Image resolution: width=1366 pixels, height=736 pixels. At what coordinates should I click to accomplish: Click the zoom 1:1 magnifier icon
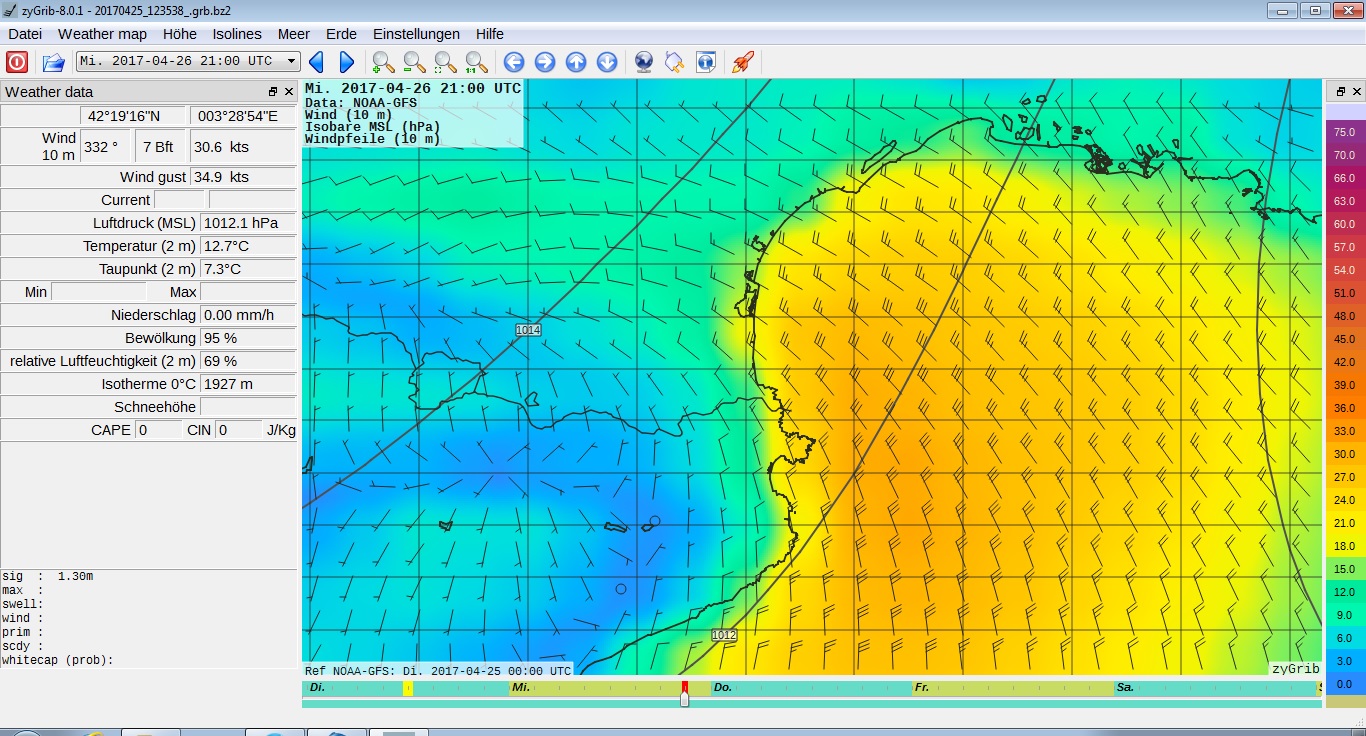477,62
